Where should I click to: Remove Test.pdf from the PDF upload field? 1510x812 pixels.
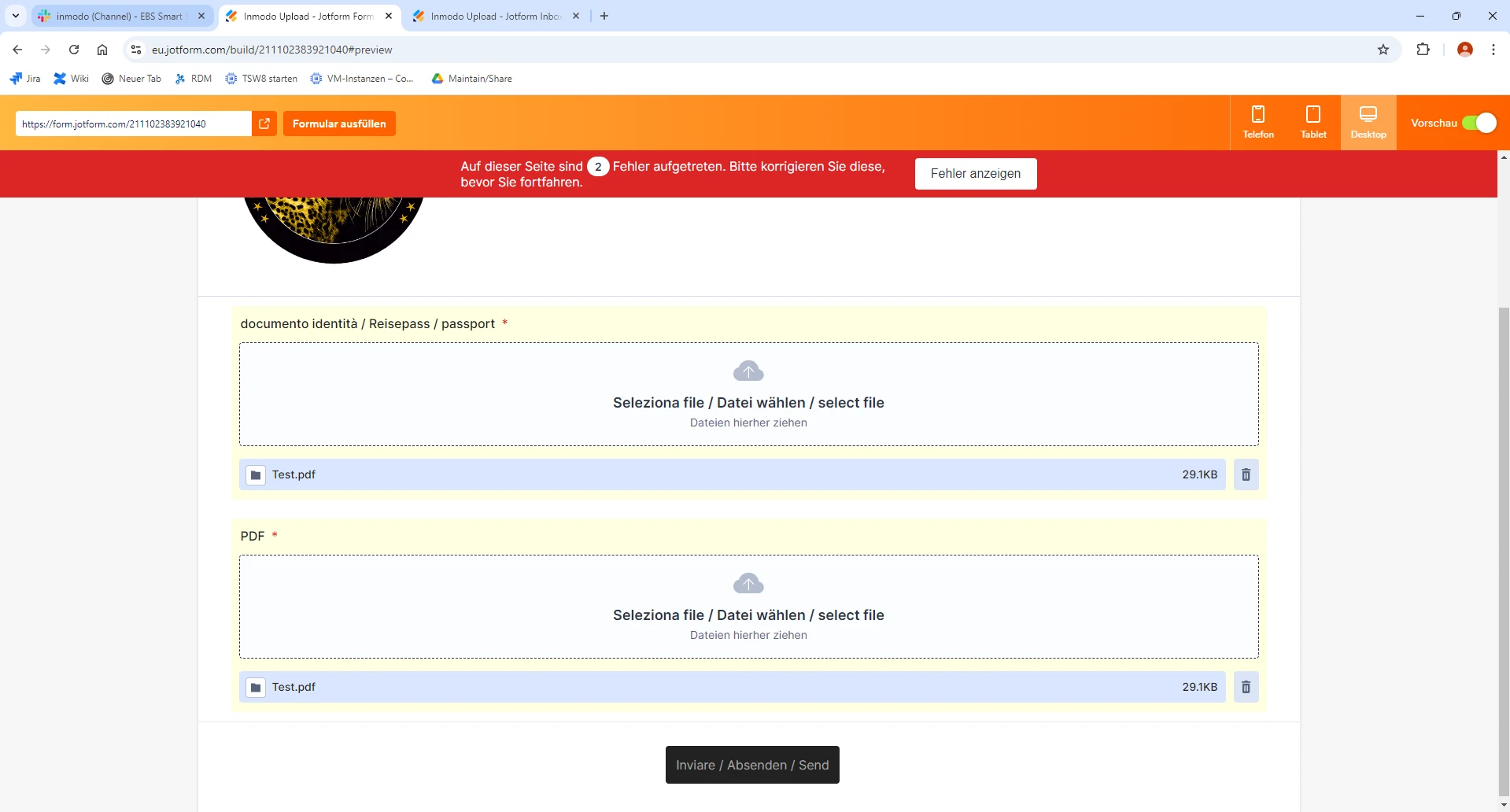click(1246, 687)
